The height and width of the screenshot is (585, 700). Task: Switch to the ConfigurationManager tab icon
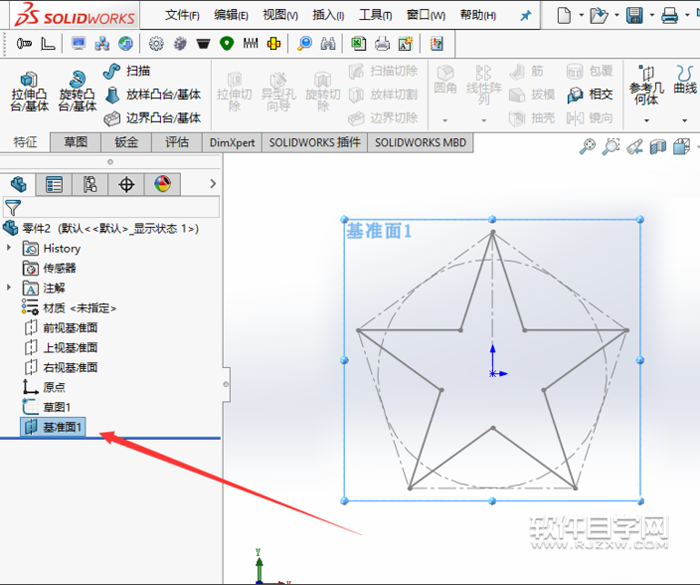[x=90, y=184]
